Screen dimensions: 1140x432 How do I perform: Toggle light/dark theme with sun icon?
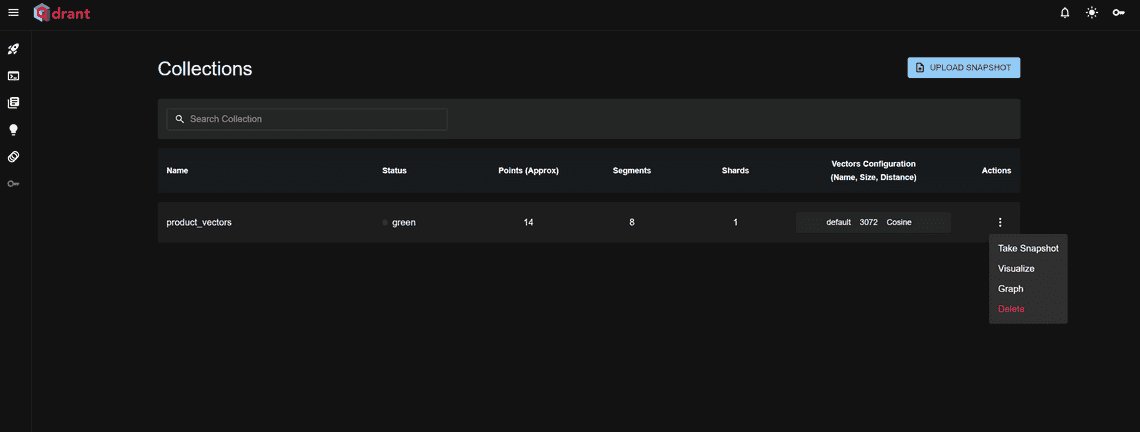point(1092,13)
